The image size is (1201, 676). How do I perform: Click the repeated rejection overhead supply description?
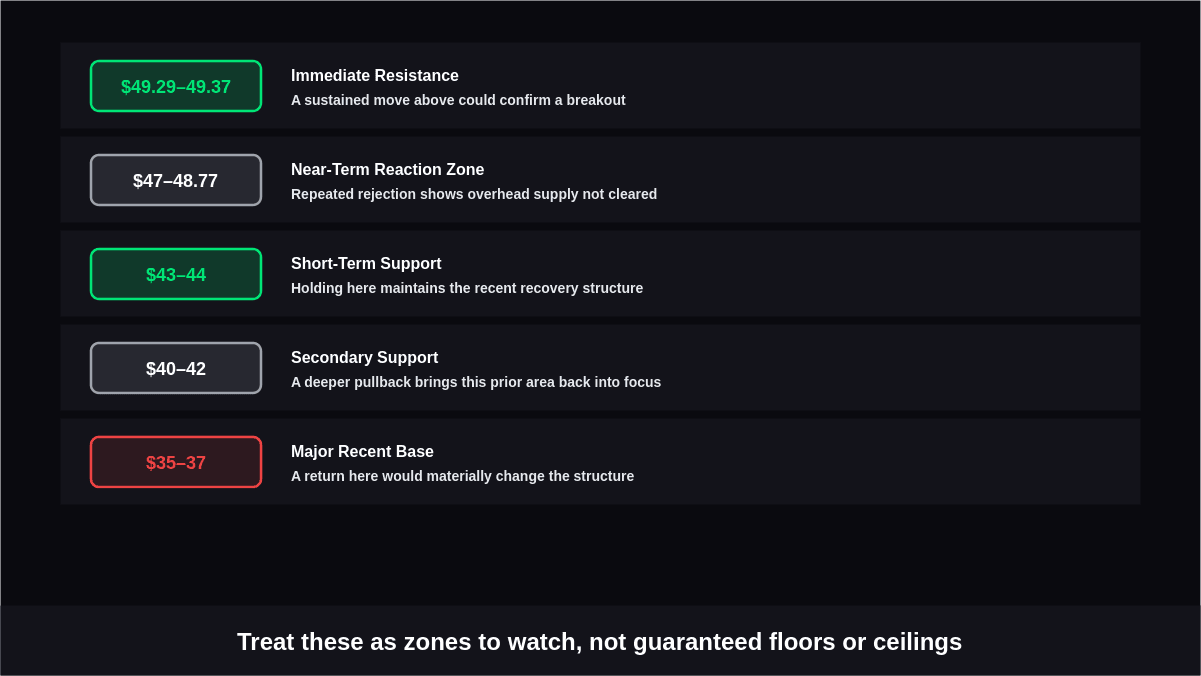(x=474, y=194)
